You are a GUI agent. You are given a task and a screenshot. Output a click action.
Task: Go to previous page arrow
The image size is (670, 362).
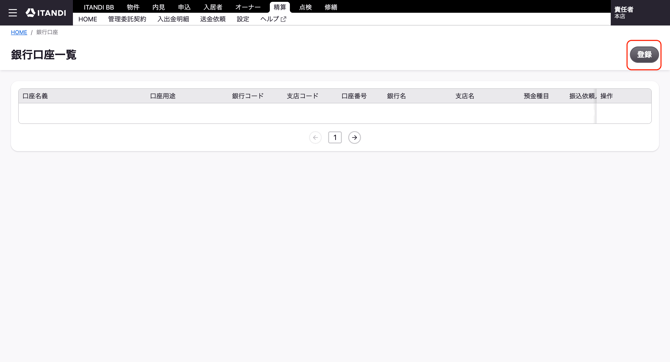coord(315,138)
